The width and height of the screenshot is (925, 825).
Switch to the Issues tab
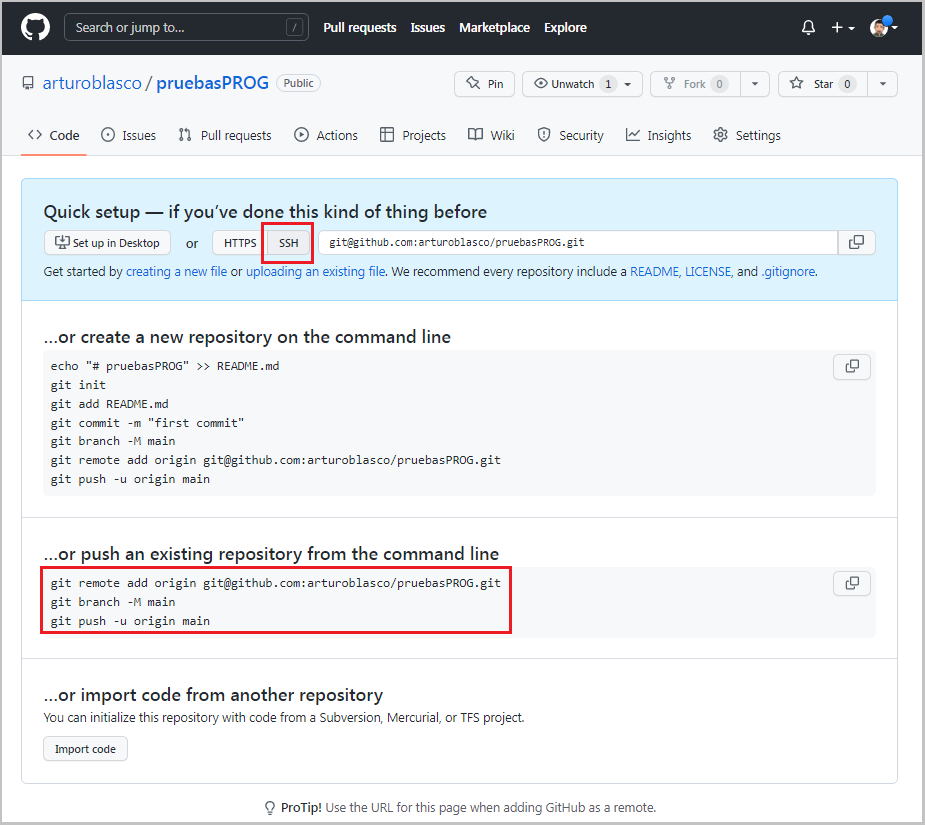[129, 136]
